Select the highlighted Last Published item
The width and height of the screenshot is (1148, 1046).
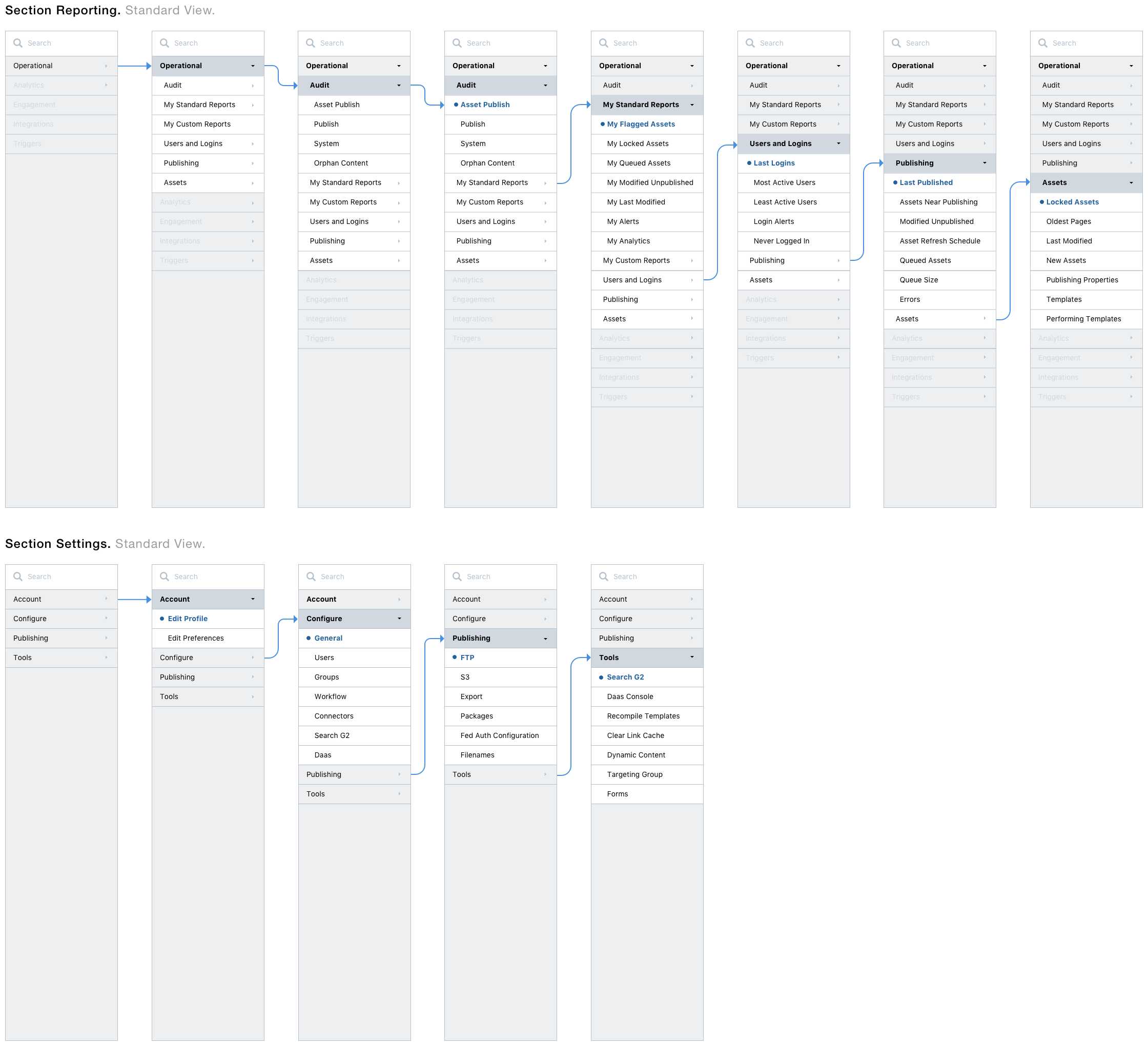[926, 183]
